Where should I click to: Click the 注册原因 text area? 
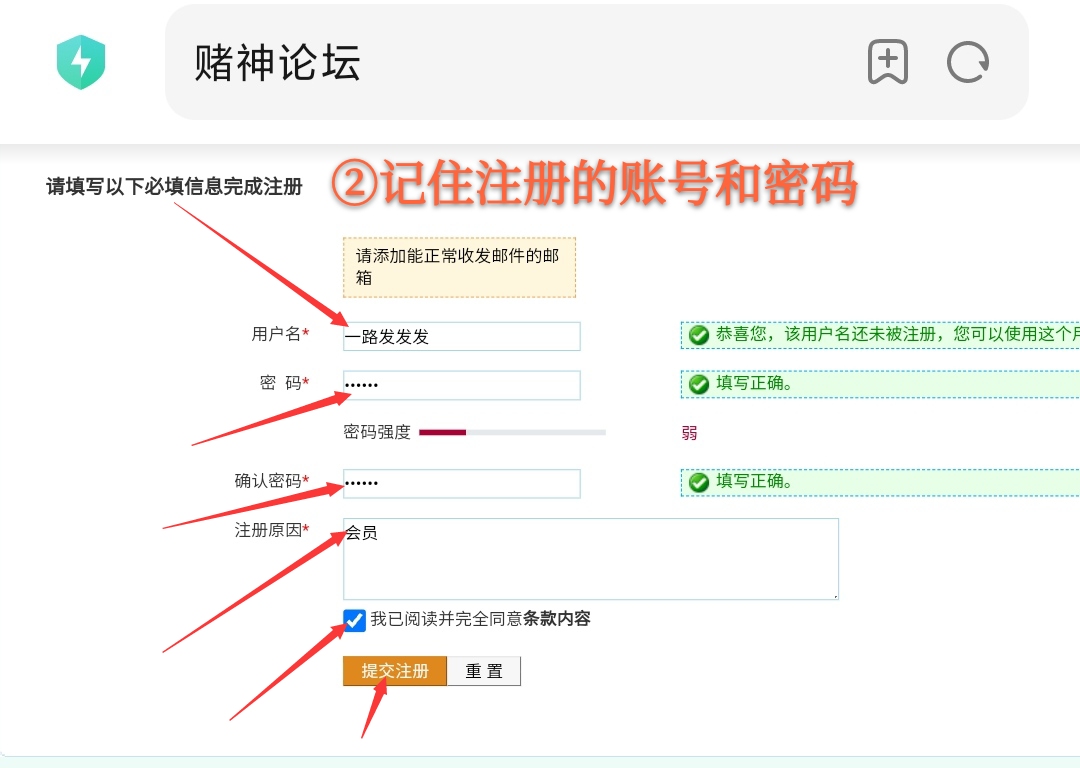click(x=590, y=560)
